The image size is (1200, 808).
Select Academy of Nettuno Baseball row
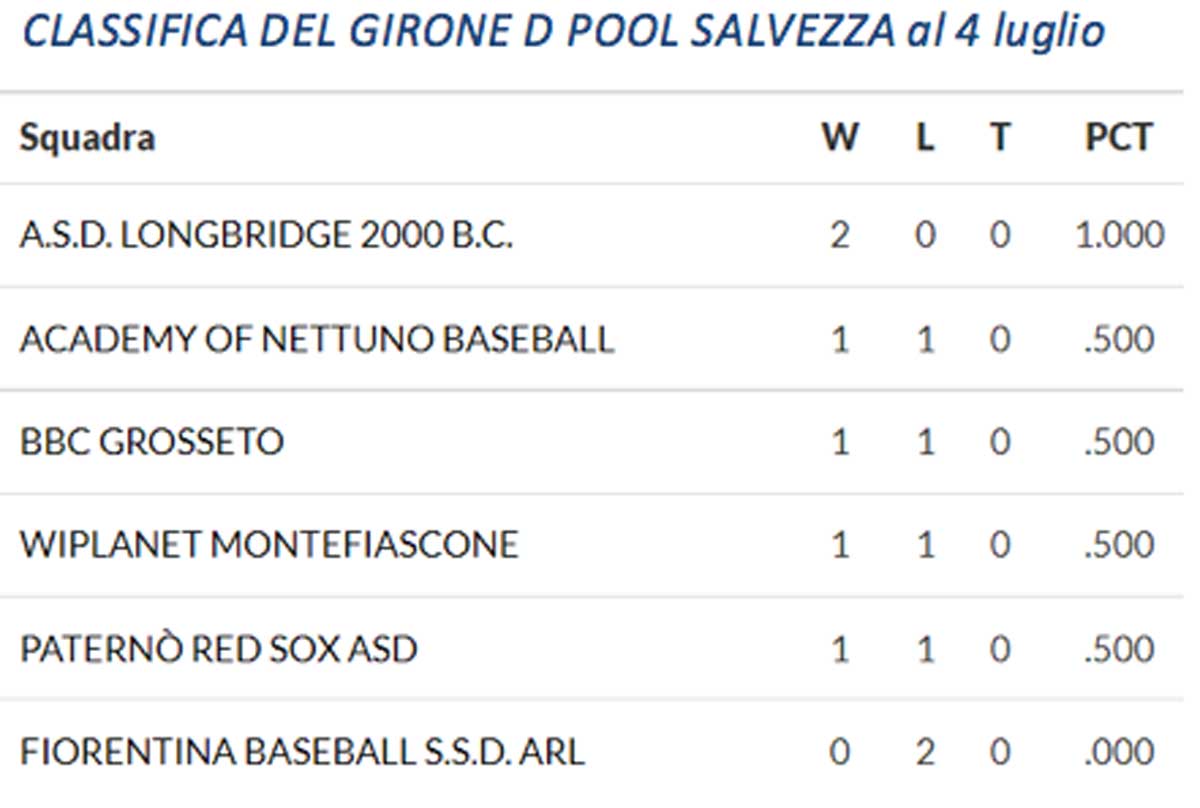316,340
